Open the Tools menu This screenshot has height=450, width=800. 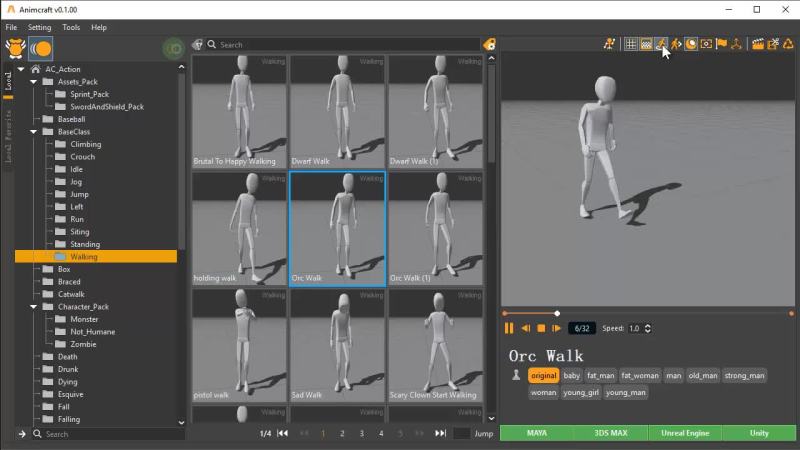click(x=71, y=28)
